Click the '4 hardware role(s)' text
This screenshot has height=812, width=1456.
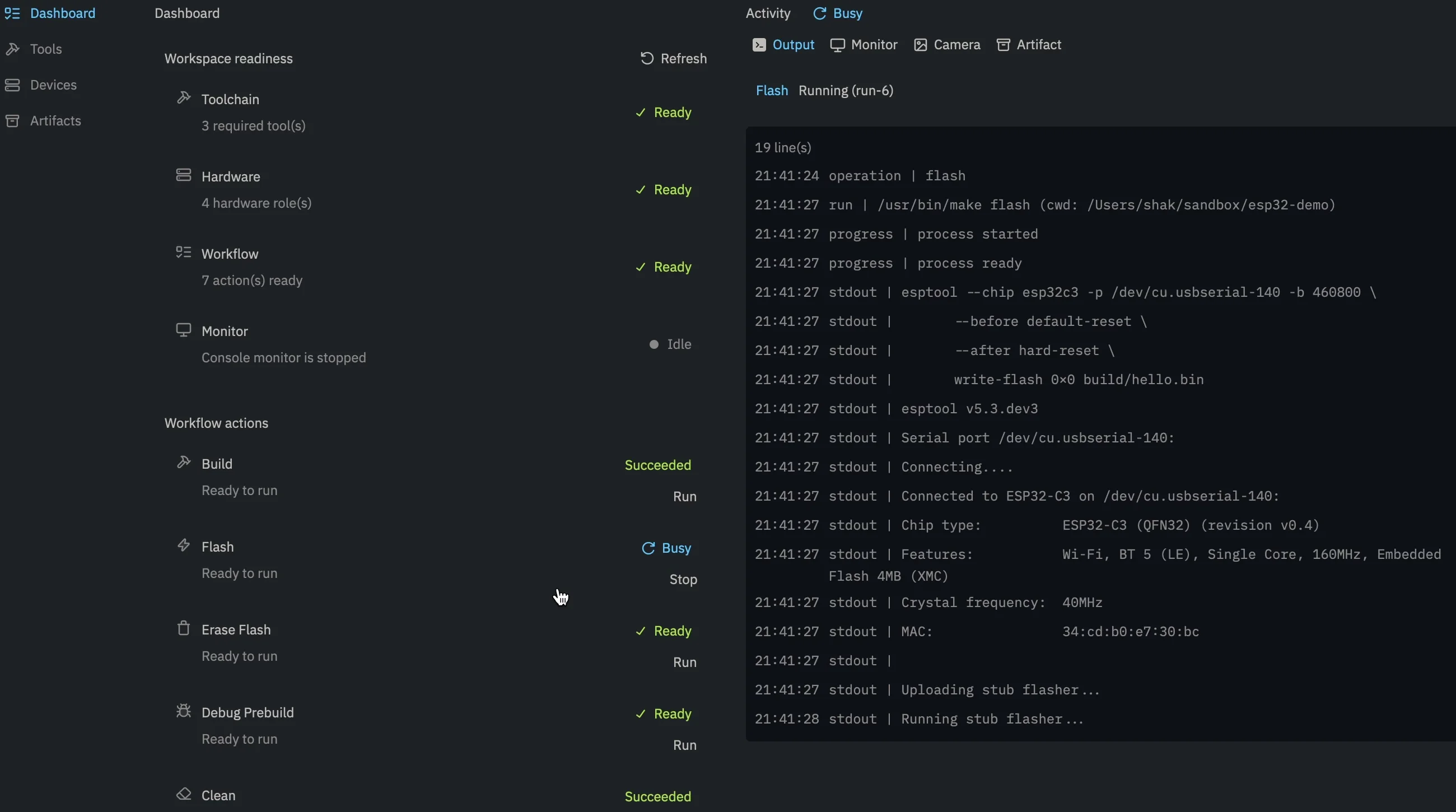pyautogui.click(x=256, y=203)
